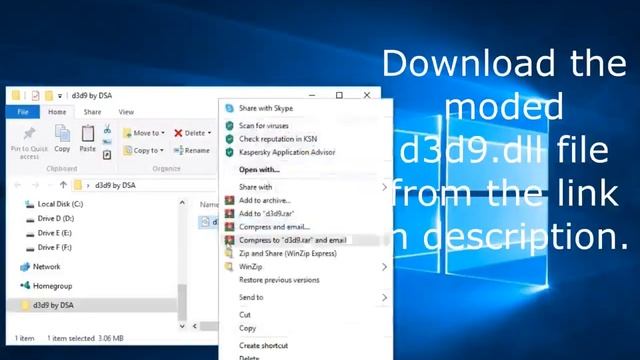This screenshot has height=360, width=640.
Task: Click address bar showing d3d9 by DSA
Action: [x=145, y=185]
